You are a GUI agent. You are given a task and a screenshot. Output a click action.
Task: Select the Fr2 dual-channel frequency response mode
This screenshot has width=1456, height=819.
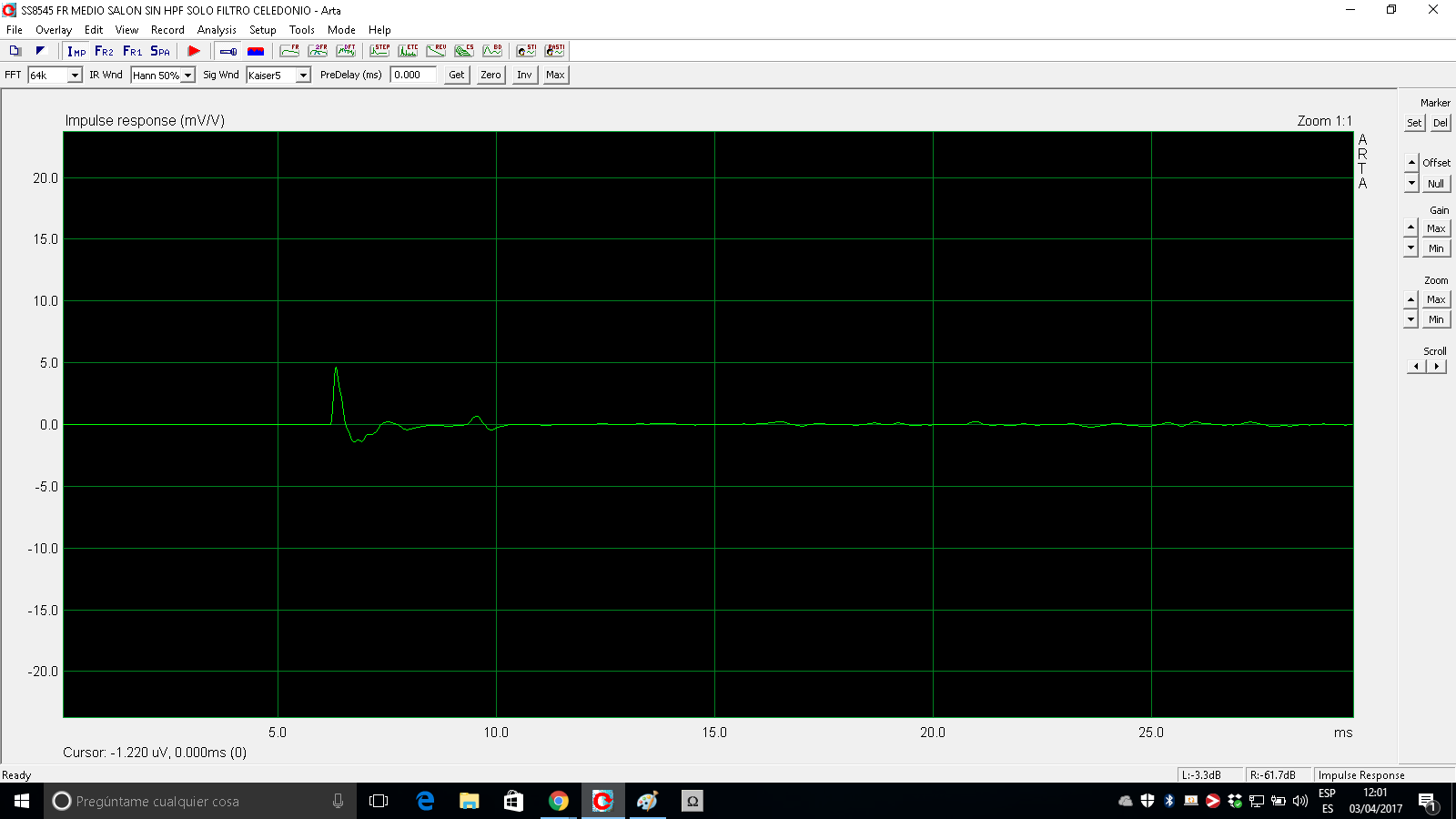(104, 51)
